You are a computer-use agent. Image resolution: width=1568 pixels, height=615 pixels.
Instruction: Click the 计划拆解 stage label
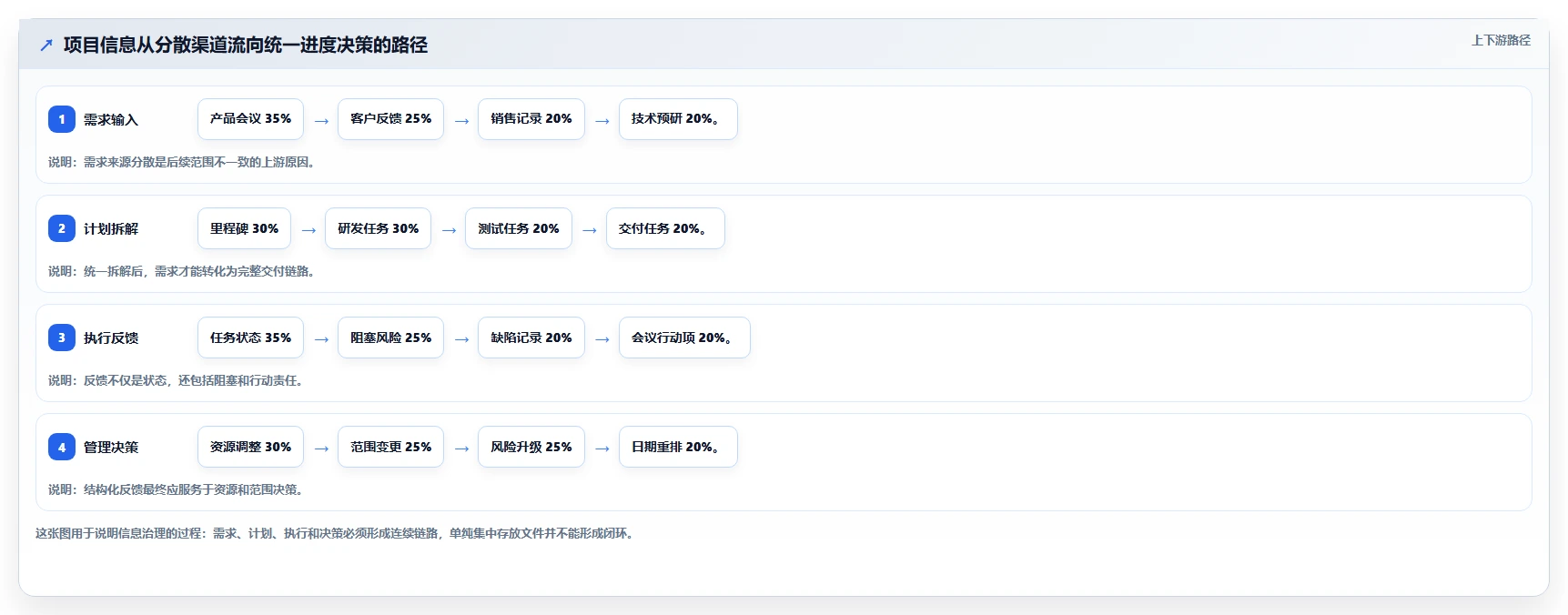[111, 228]
